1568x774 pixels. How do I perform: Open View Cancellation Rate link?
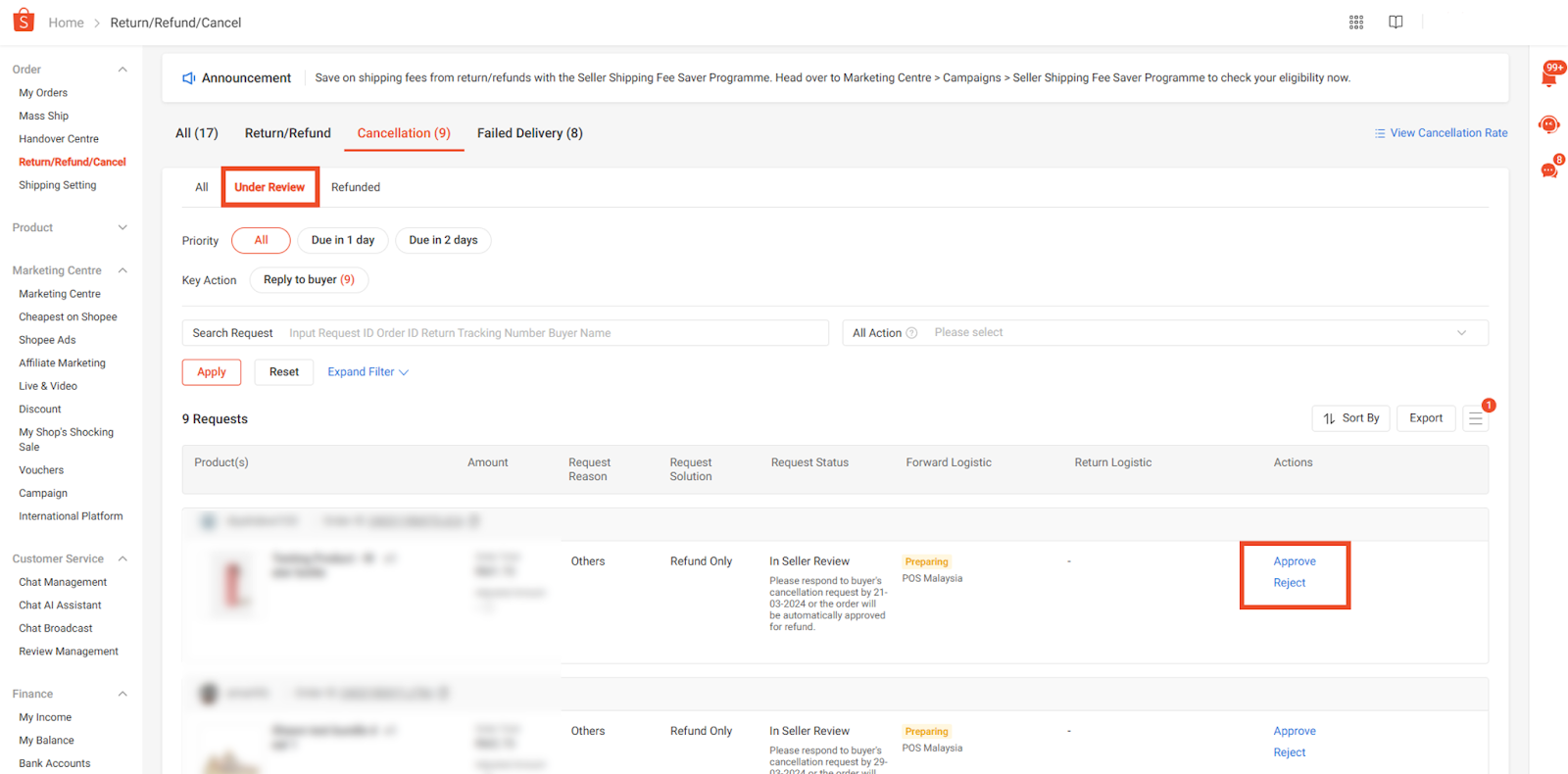tap(1441, 133)
